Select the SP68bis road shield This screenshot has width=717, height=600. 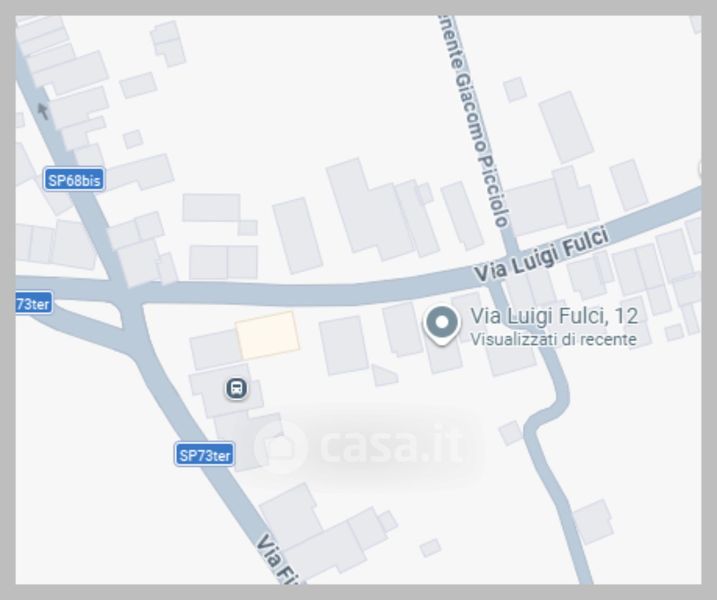74,180
